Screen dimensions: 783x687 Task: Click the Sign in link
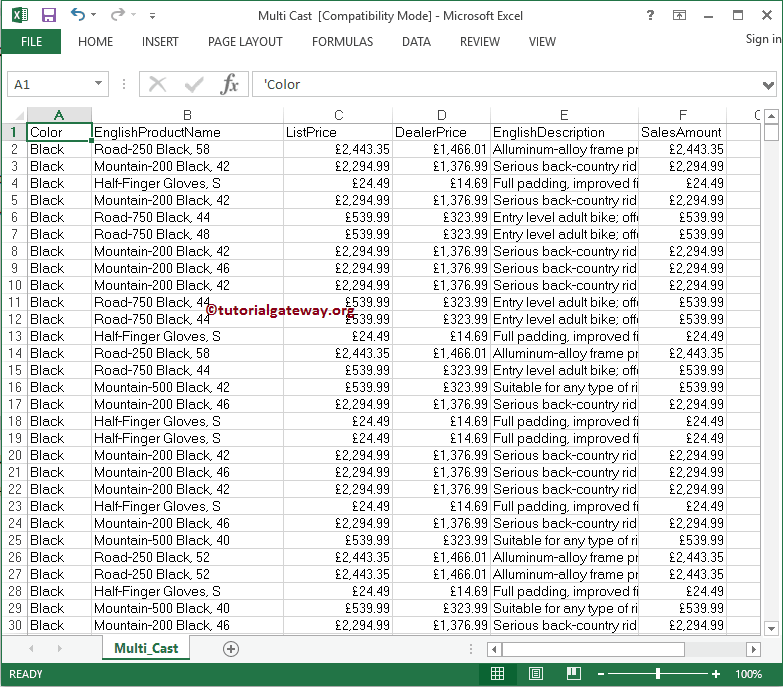(x=763, y=39)
